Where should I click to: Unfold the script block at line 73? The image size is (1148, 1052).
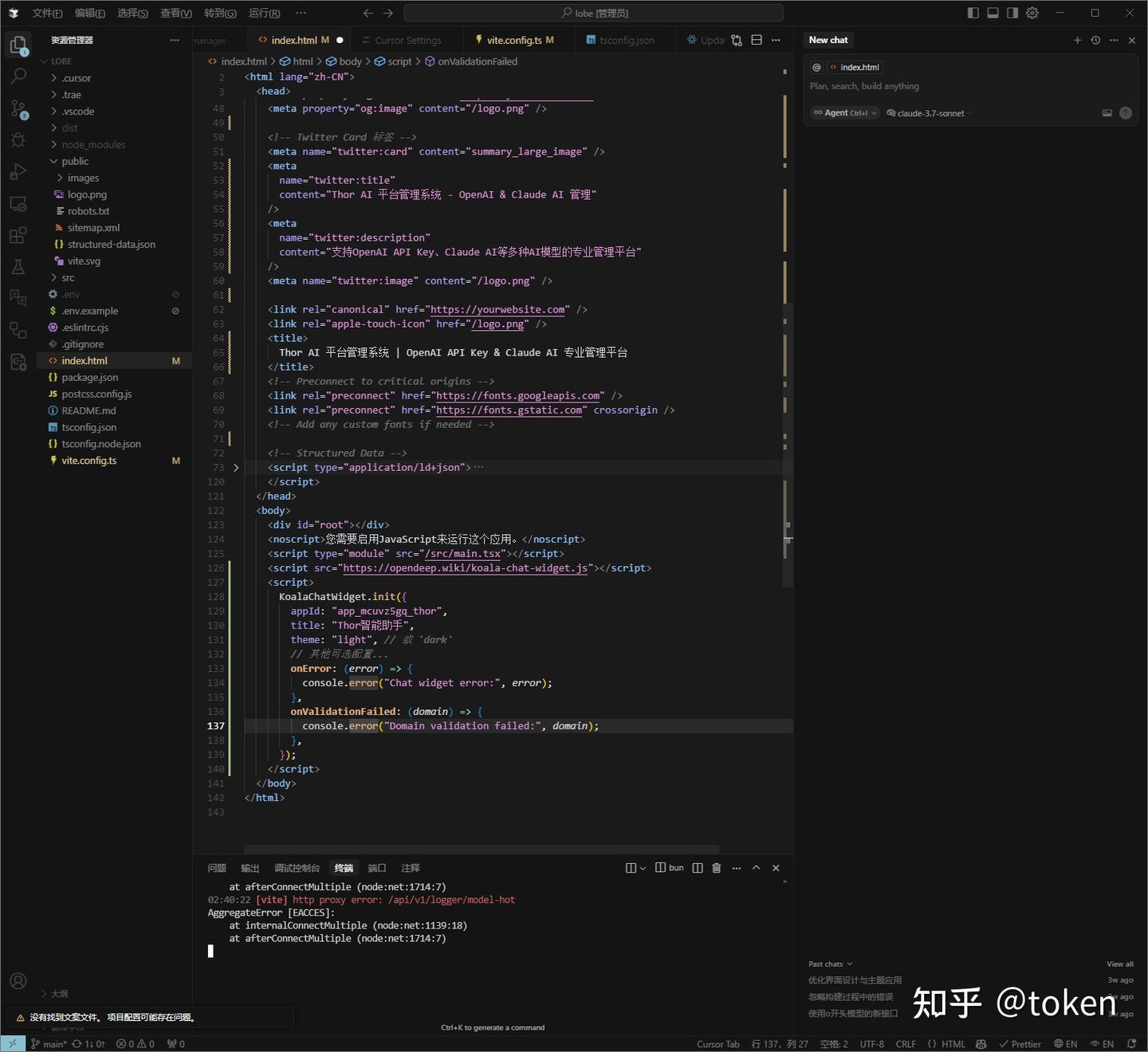[236, 468]
